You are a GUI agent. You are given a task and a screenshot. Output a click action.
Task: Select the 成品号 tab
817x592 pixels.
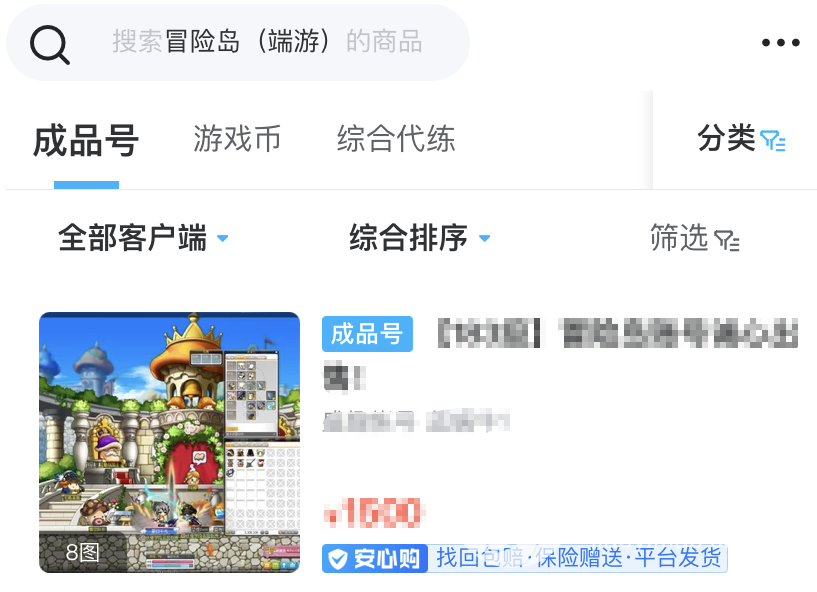coord(86,141)
